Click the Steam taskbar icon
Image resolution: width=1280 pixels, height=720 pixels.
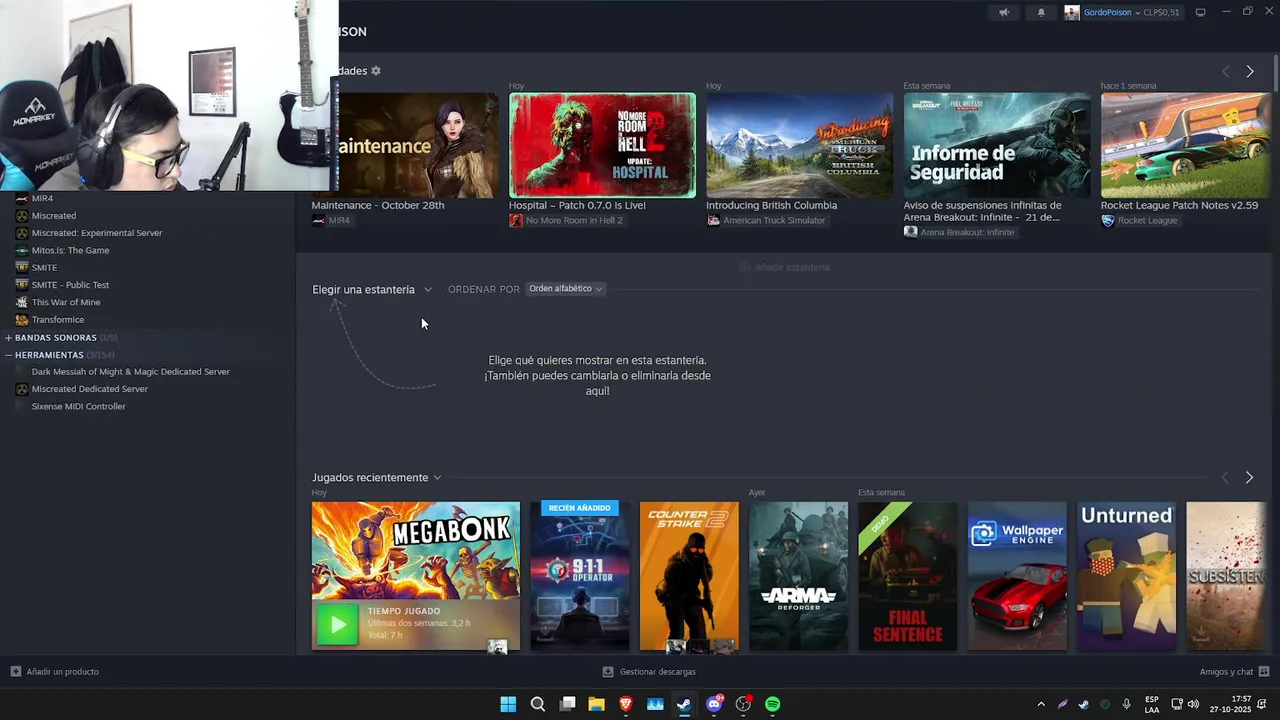click(684, 704)
